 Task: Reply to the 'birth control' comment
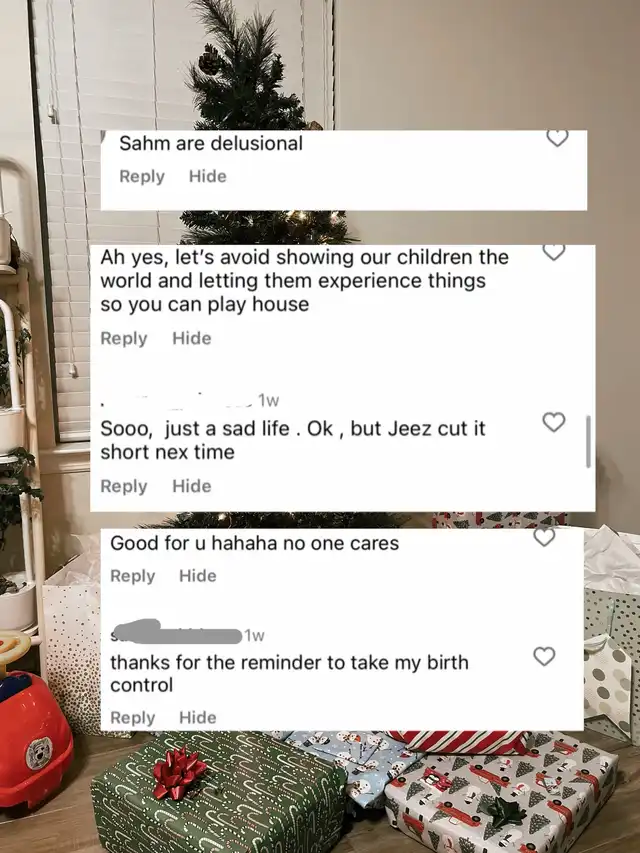(133, 718)
